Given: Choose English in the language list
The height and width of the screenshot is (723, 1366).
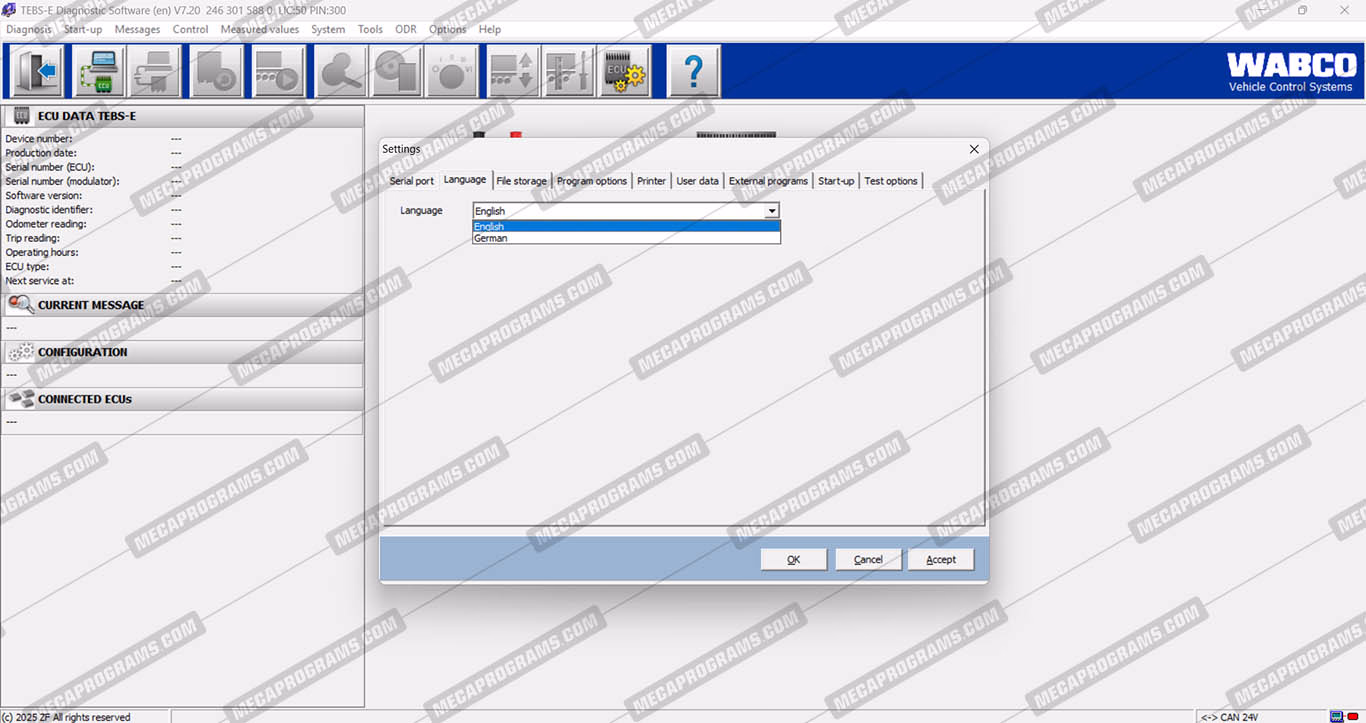Looking at the screenshot, I should (489, 227).
